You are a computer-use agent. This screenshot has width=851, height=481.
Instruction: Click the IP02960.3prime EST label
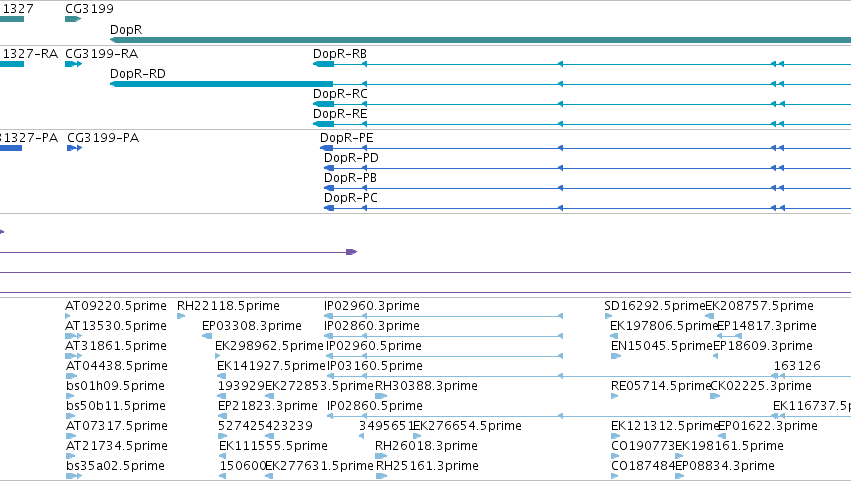[x=372, y=306]
